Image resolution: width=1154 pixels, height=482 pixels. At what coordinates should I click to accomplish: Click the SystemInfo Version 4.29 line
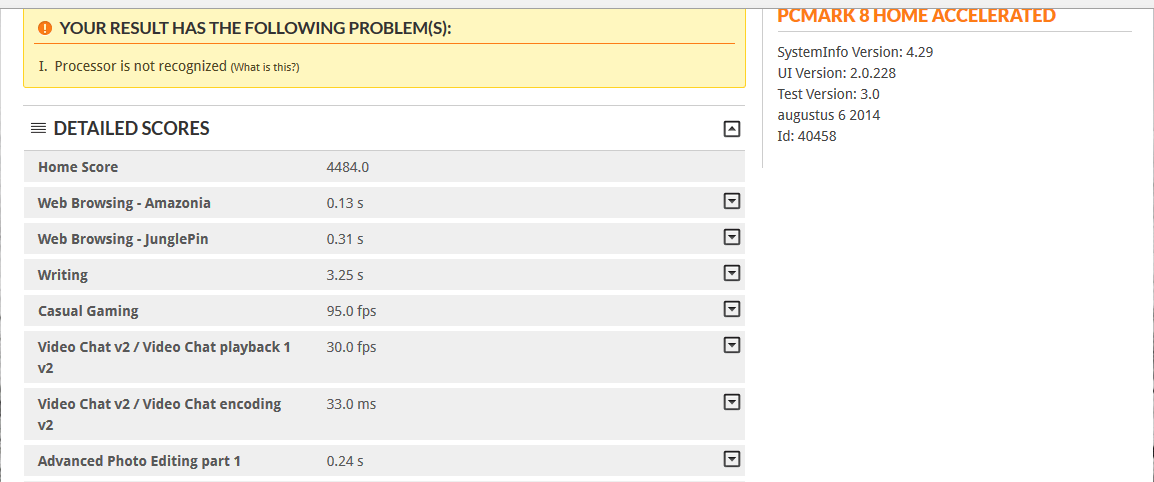[855, 52]
